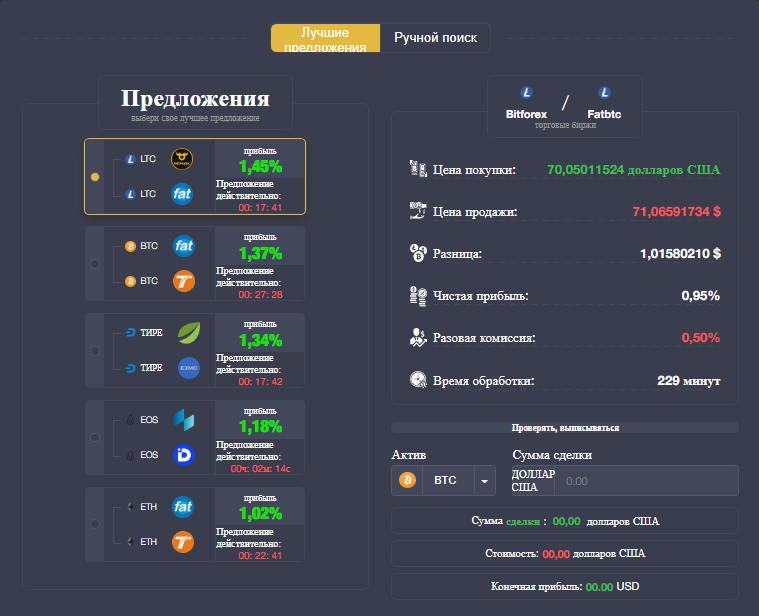Click the Bitcoin icon in the Актив selector
This screenshot has height=616, width=759.
tap(407, 481)
